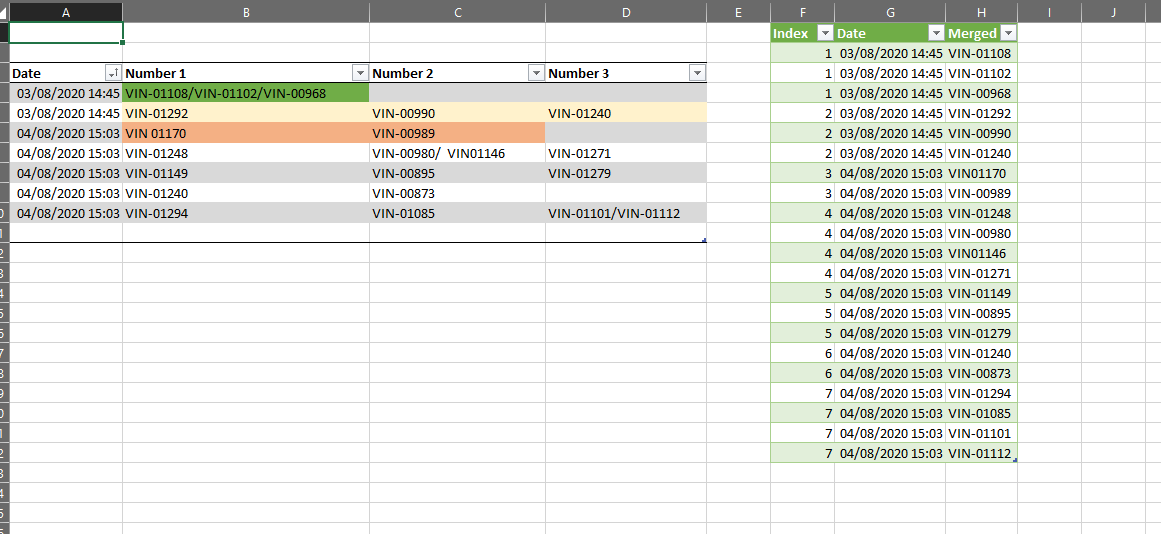Select Merged cell VIN-00873
1161x534 pixels.
pyautogui.click(x=981, y=373)
